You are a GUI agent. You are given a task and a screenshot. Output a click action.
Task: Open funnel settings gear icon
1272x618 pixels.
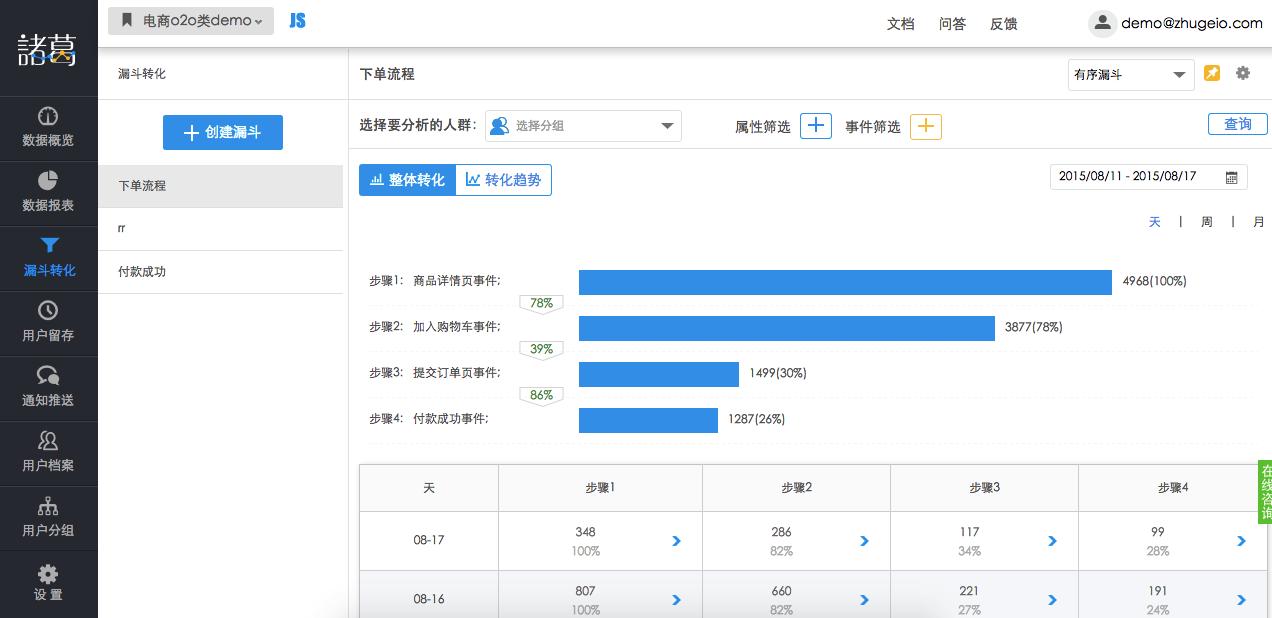1243,74
